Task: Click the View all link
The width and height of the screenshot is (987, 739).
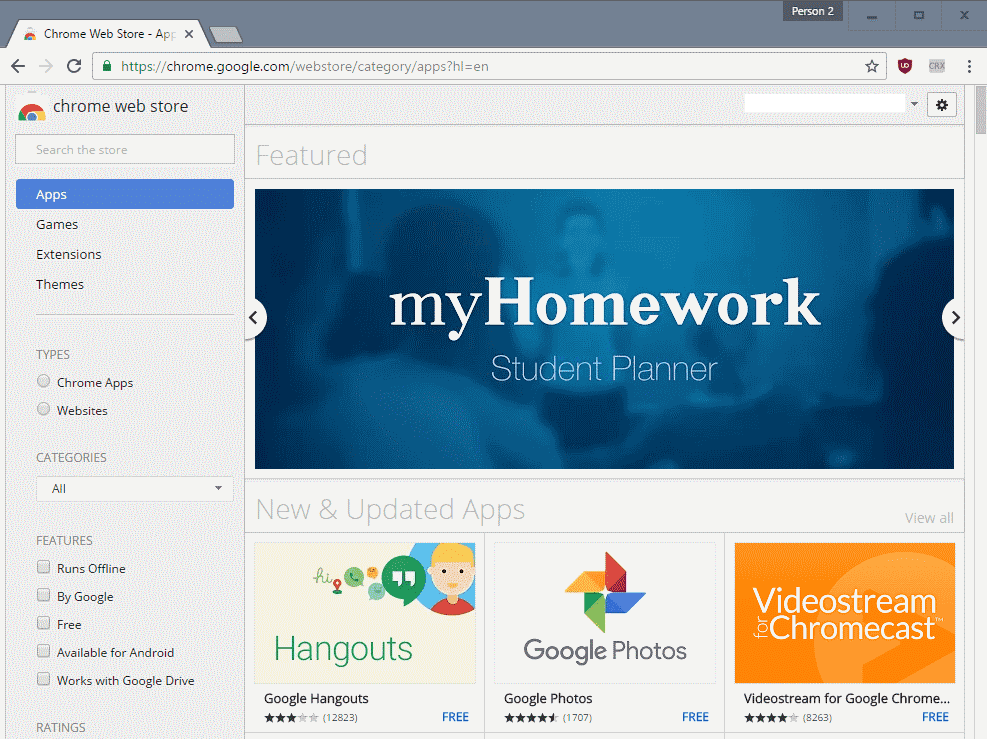Action: [929, 518]
